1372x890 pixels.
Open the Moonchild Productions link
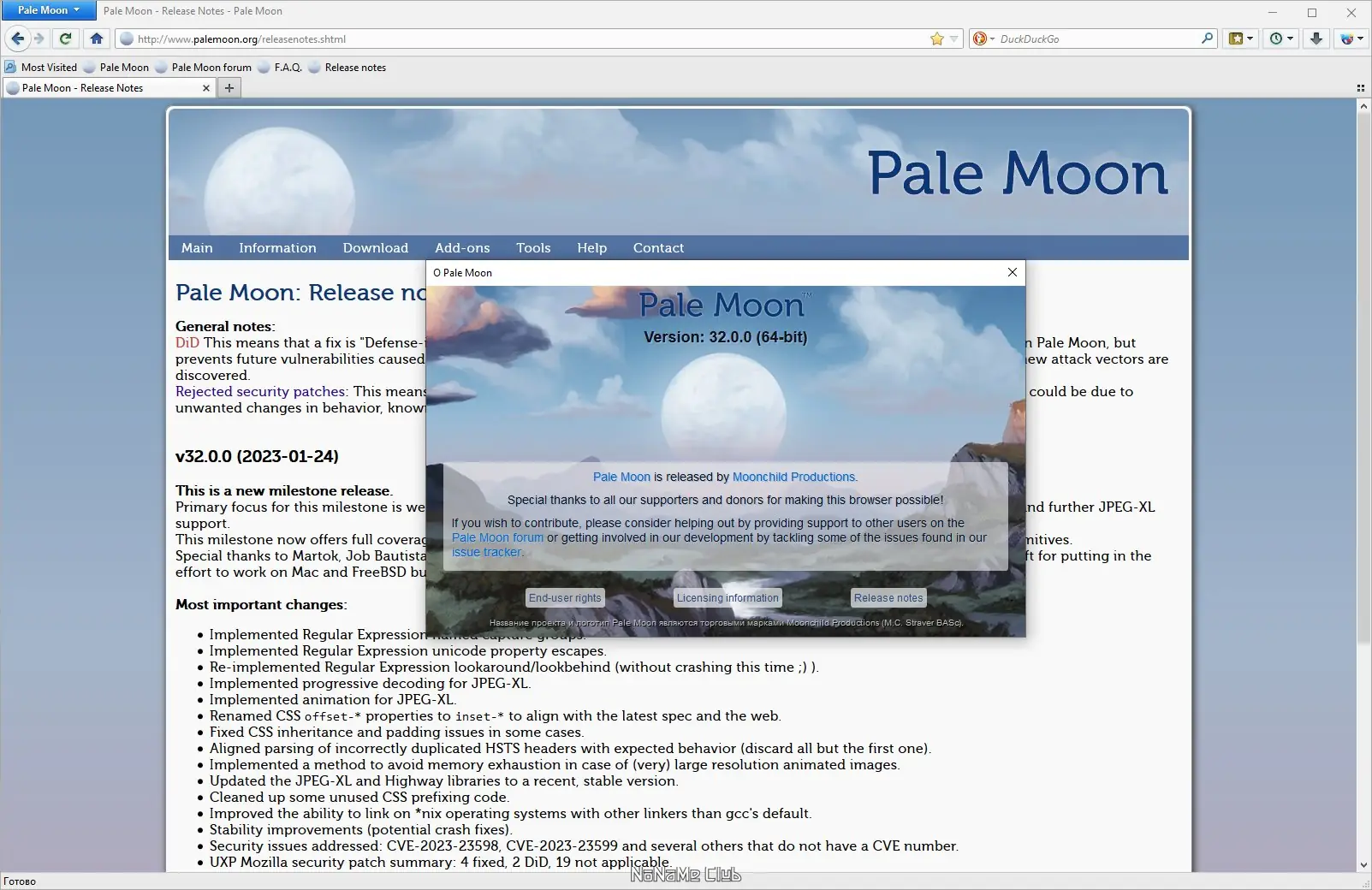point(793,478)
